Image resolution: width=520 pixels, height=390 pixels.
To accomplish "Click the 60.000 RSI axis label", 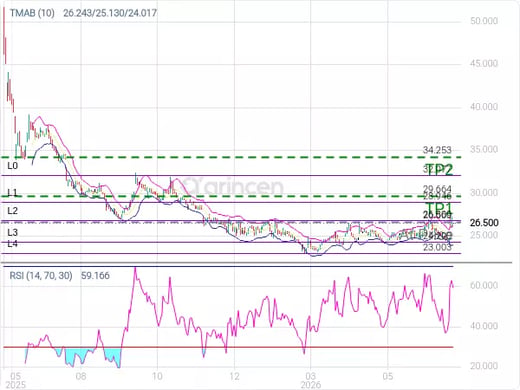I will pyautogui.click(x=484, y=285).
